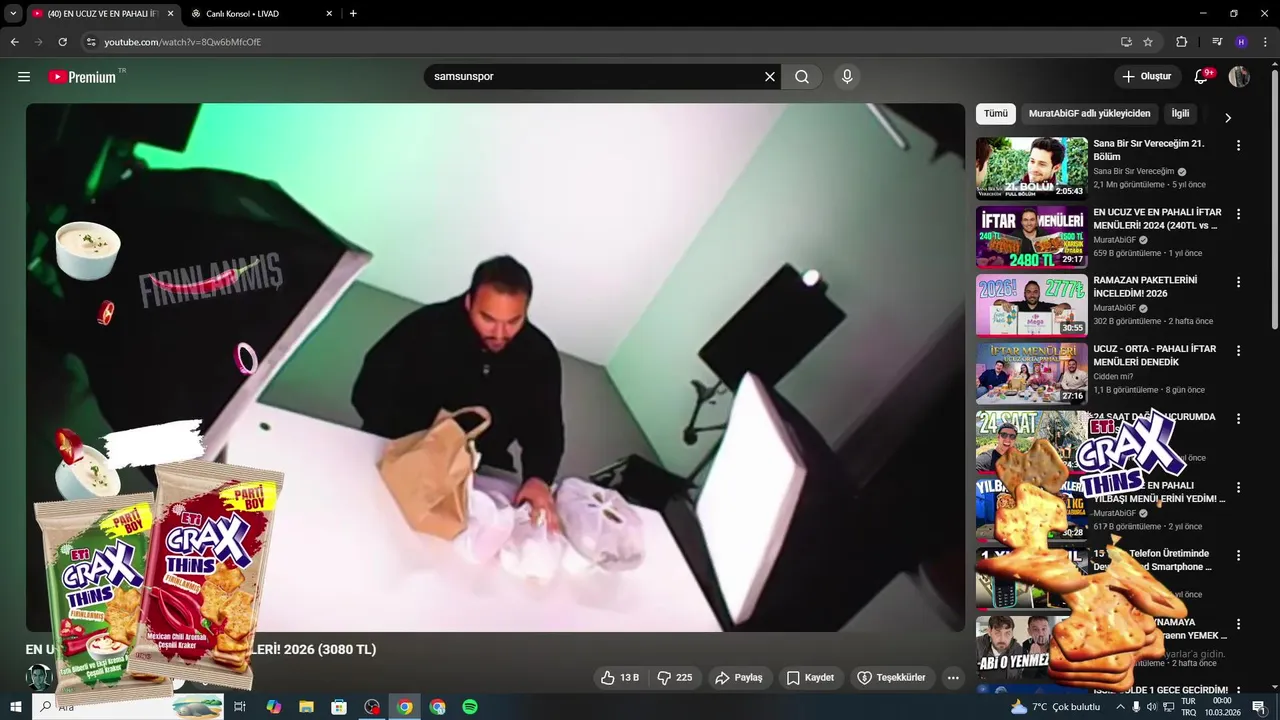Open a new browser tab
Screen dimensions: 1280x720
click(353, 14)
